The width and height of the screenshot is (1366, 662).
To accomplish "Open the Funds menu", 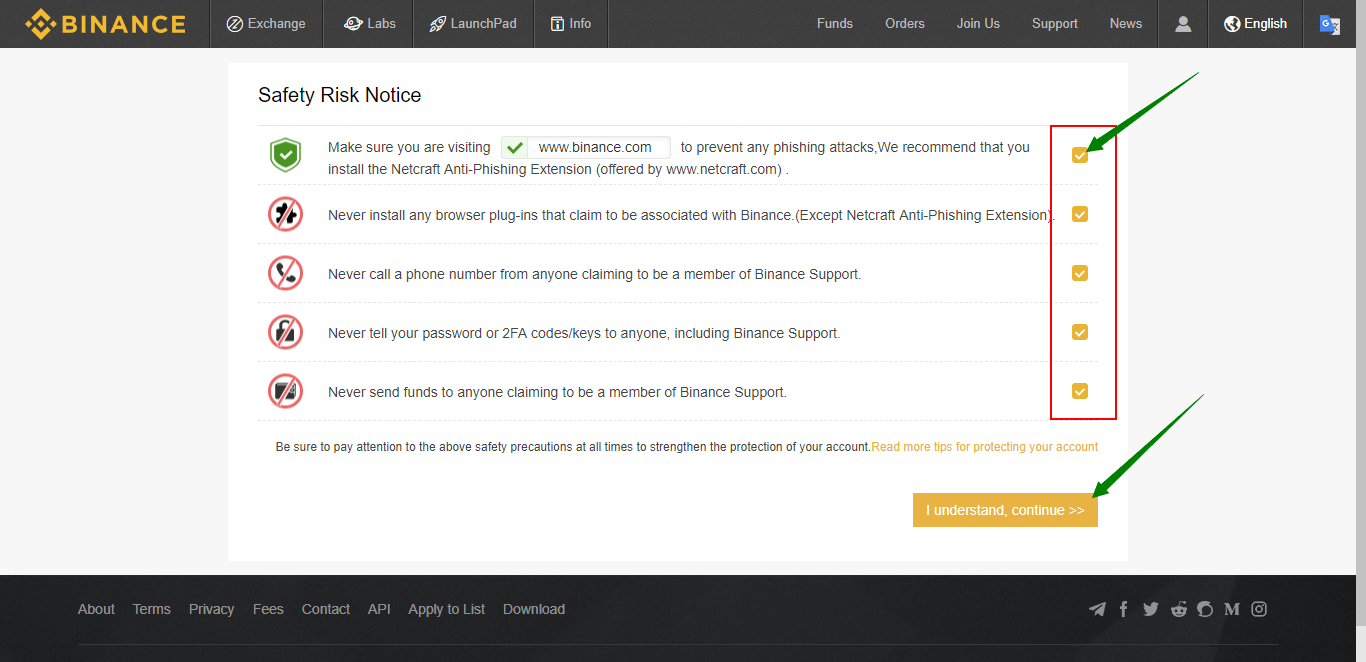I will [x=835, y=24].
